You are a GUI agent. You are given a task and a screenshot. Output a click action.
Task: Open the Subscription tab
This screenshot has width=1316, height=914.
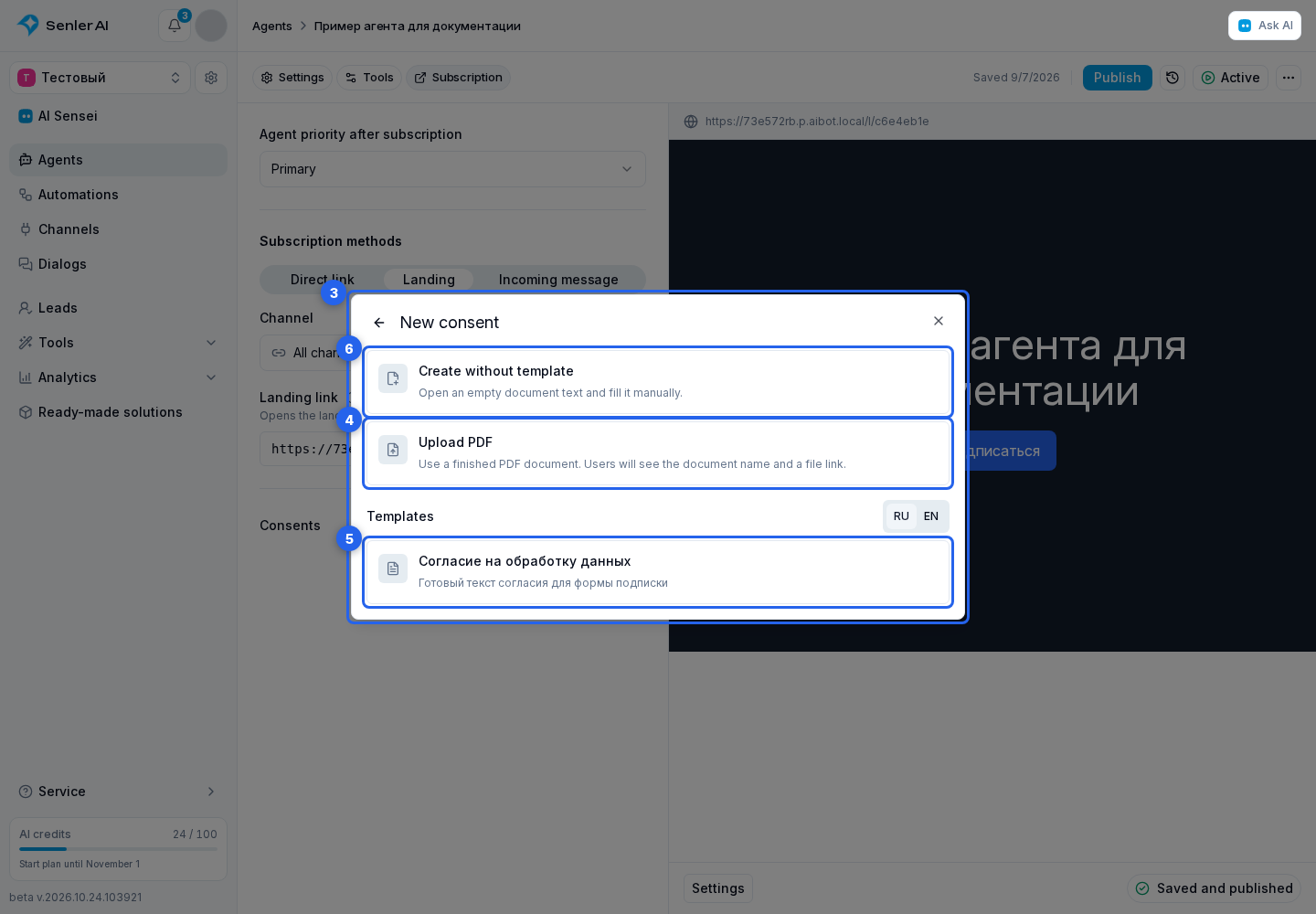pyautogui.click(x=458, y=78)
